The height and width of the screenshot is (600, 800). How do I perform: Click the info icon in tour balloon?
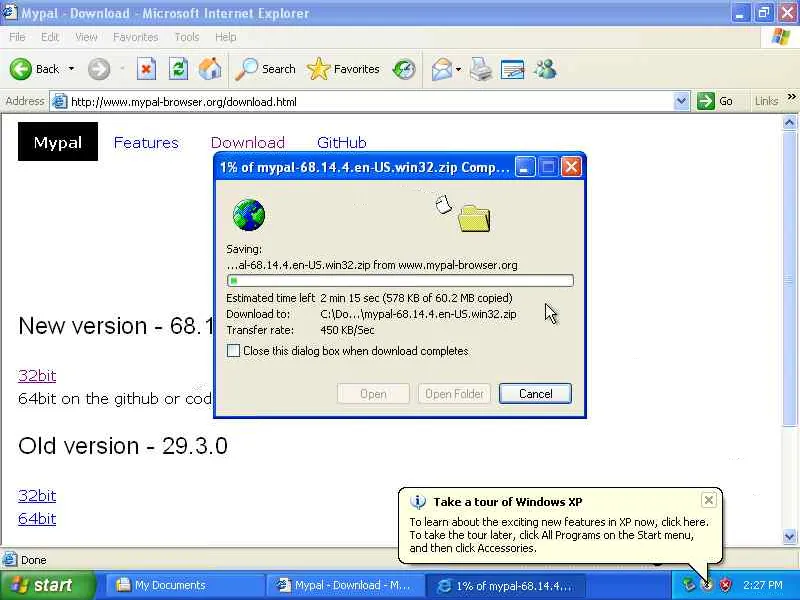tap(417, 502)
